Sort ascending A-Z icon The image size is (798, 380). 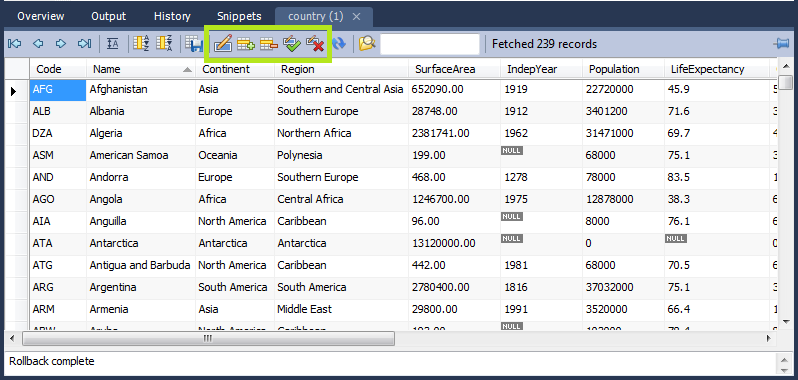click(141, 44)
